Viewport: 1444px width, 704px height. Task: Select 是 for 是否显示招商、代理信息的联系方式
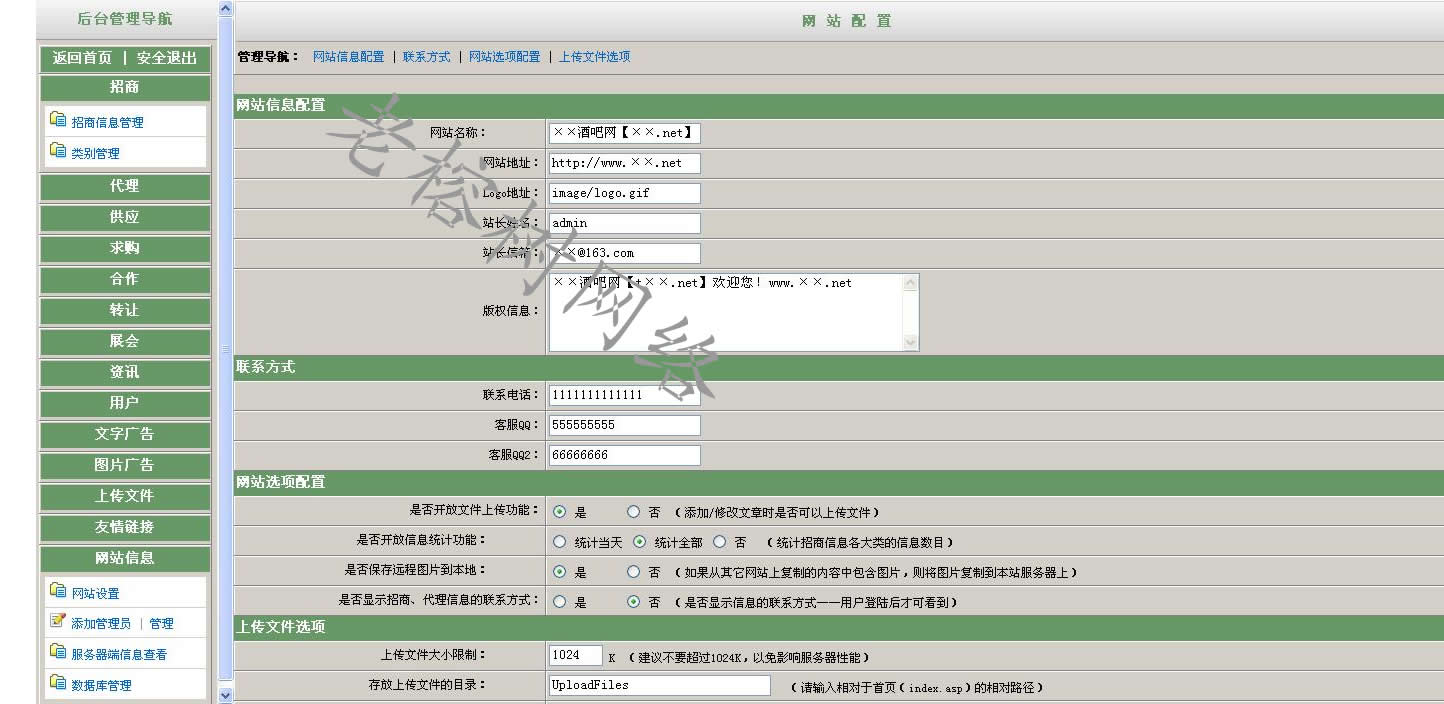click(x=560, y=602)
